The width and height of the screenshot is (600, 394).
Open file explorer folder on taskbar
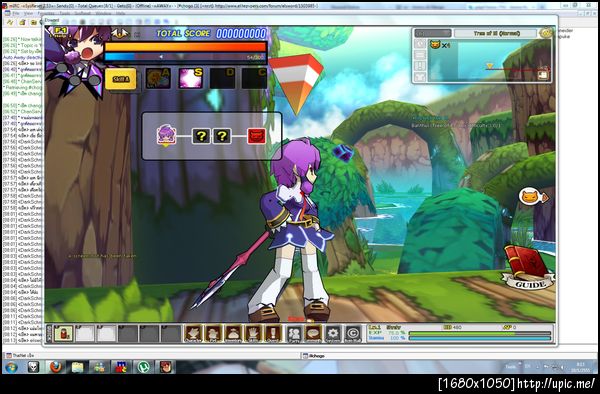tap(78, 367)
